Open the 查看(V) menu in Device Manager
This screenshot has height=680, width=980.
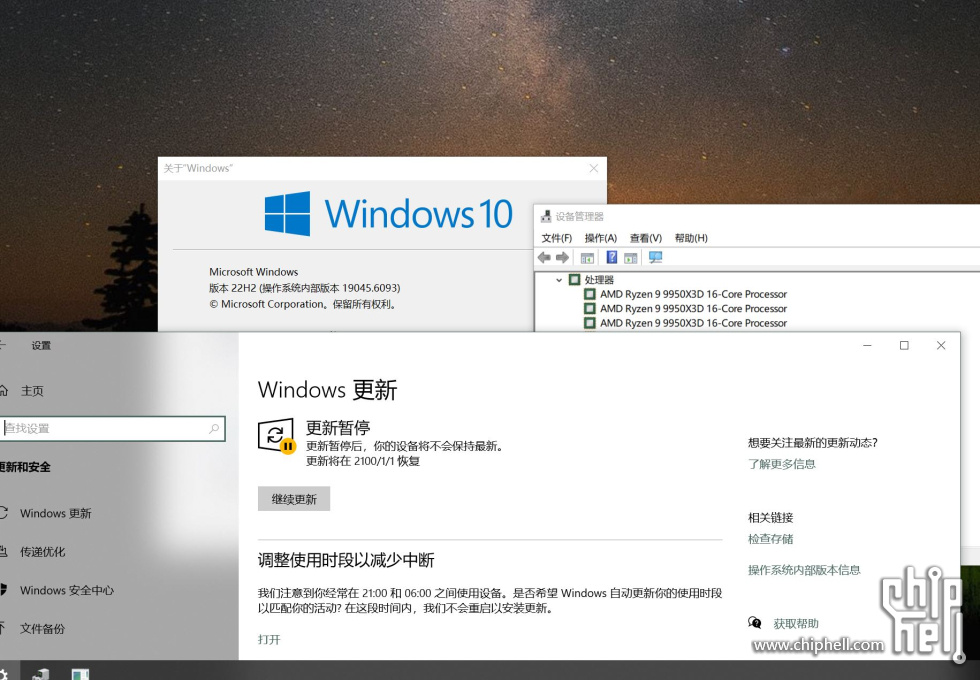point(646,238)
